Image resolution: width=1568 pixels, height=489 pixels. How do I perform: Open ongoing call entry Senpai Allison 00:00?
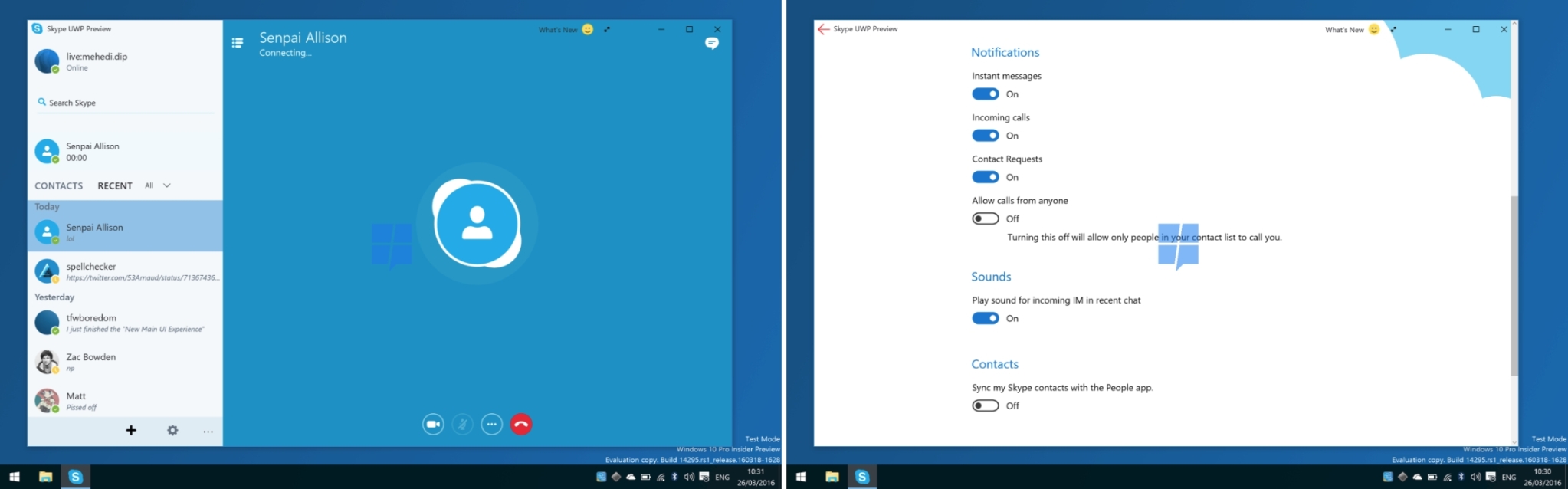125,152
